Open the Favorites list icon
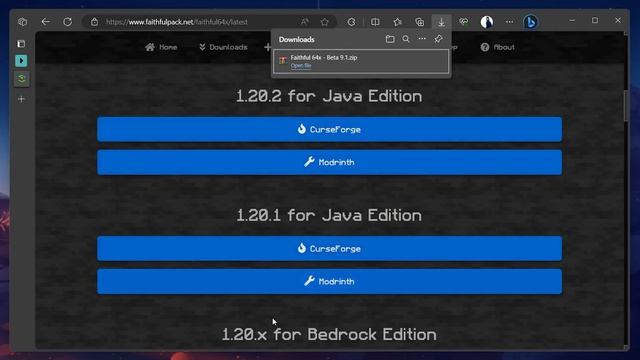This screenshot has height=360, width=640. point(397,22)
